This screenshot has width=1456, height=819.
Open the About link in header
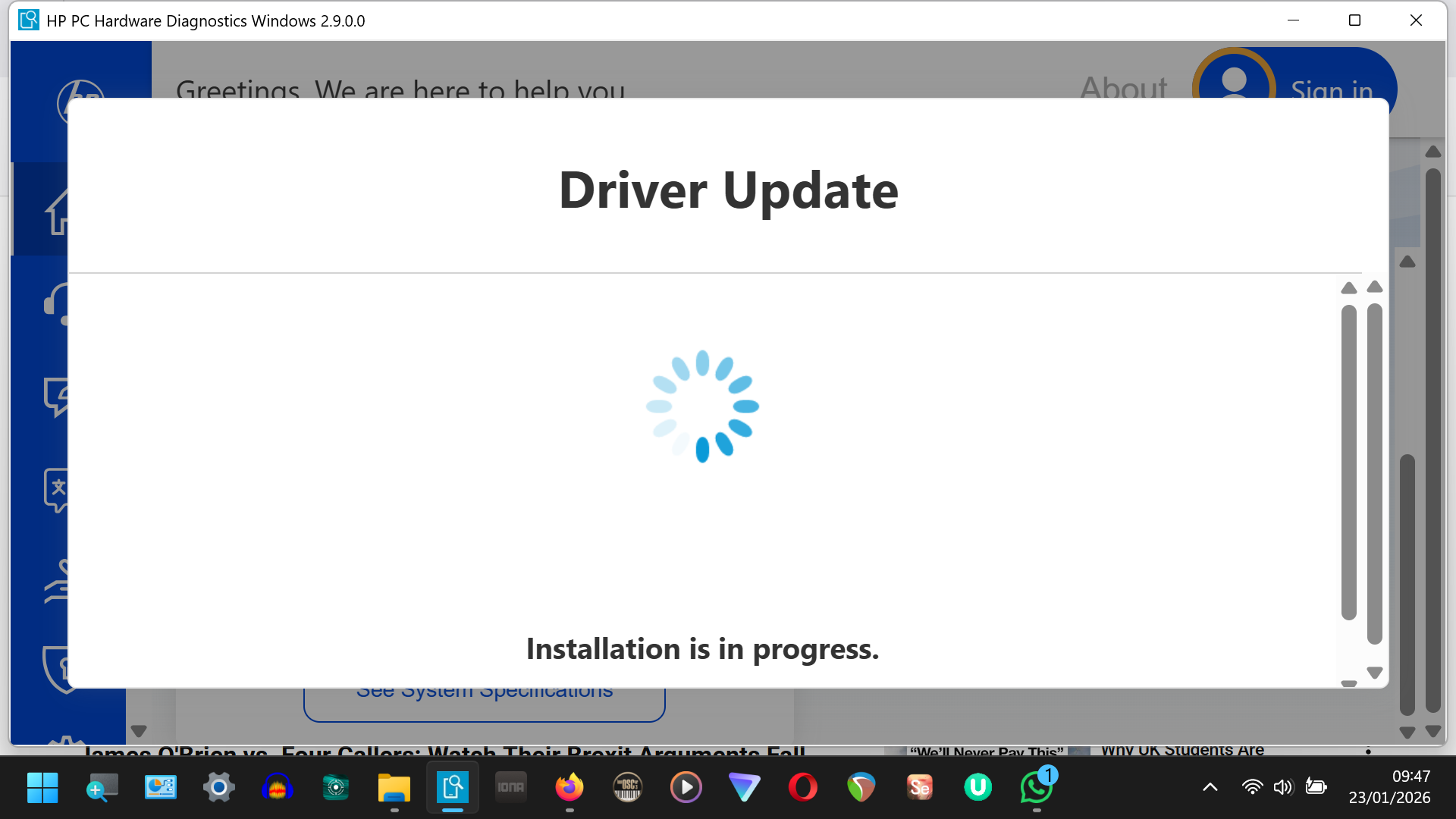1124,86
